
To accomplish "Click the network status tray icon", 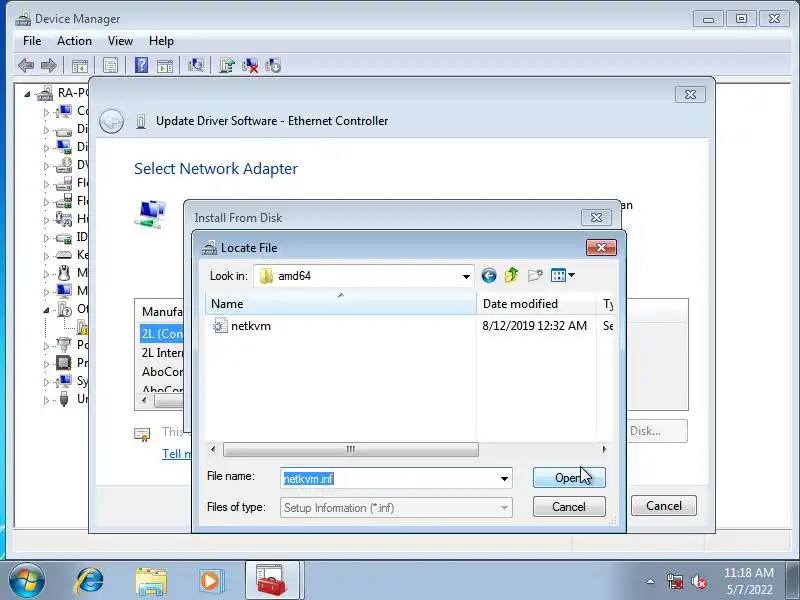I will coord(674,581).
